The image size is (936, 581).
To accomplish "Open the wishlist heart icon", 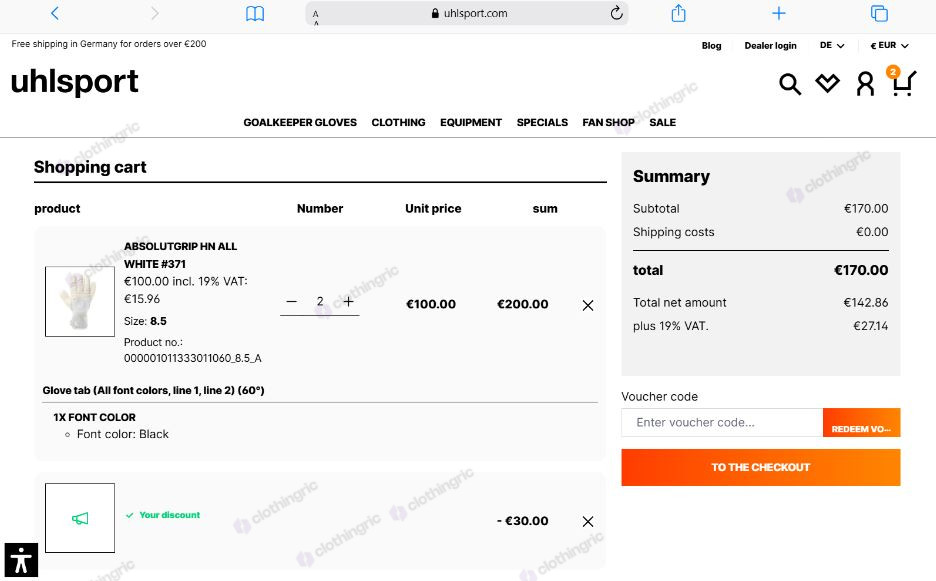I will coord(827,84).
